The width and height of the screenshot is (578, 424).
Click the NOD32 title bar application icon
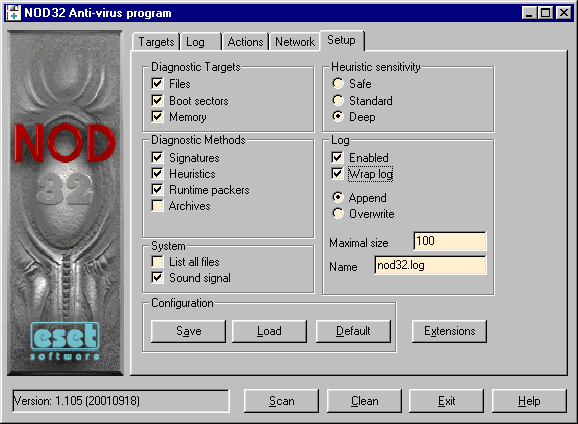point(14,13)
